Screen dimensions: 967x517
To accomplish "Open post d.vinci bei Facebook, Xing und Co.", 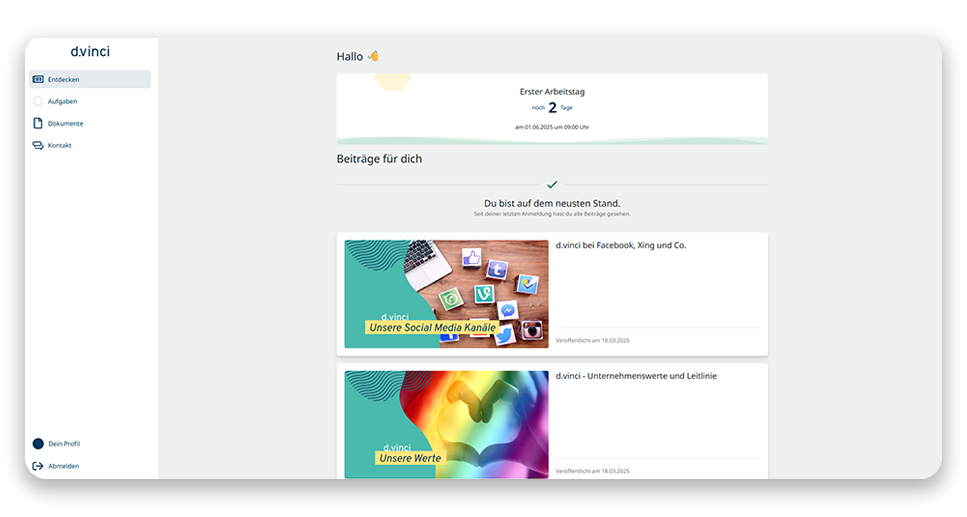I will coord(620,245).
